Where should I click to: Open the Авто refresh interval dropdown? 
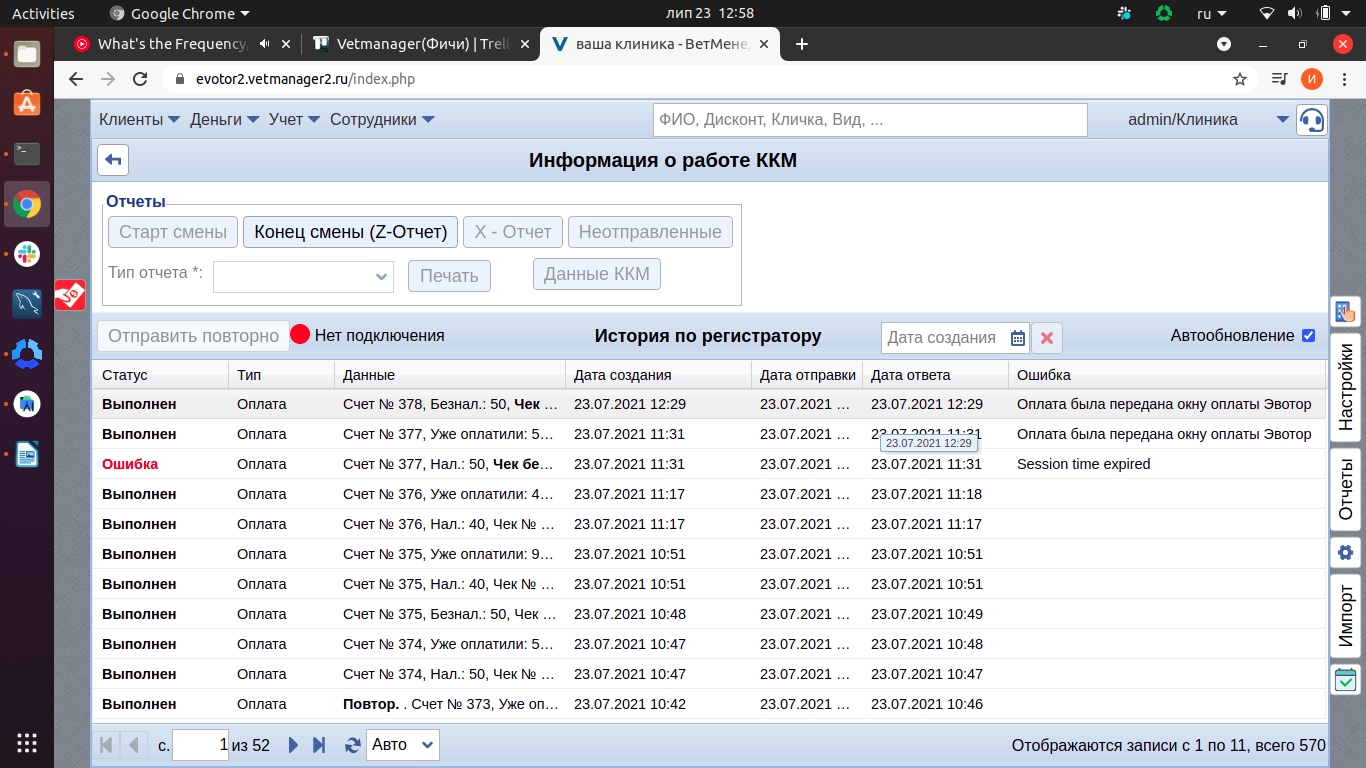pos(402,745)
